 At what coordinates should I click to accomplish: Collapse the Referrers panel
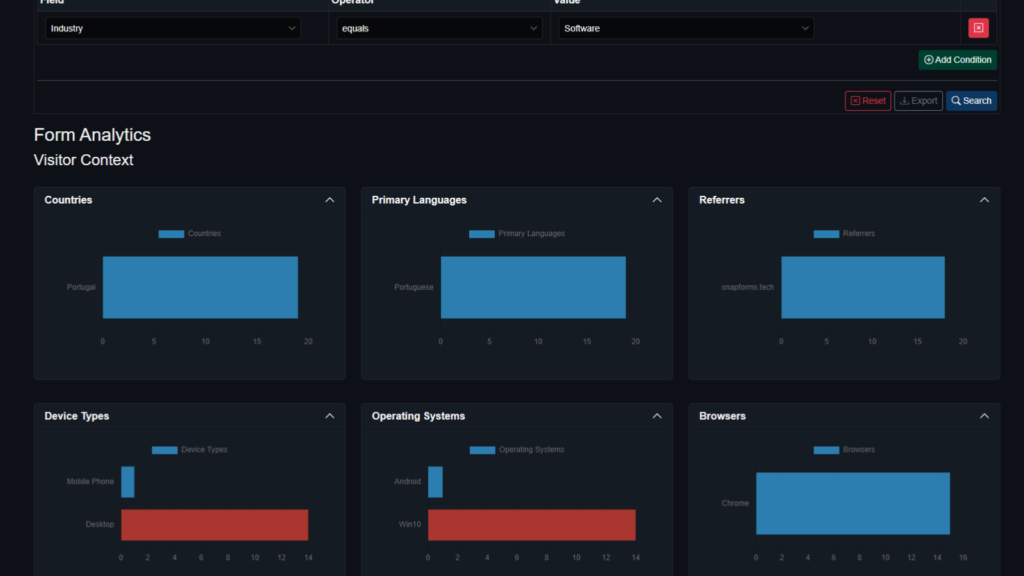984,200
